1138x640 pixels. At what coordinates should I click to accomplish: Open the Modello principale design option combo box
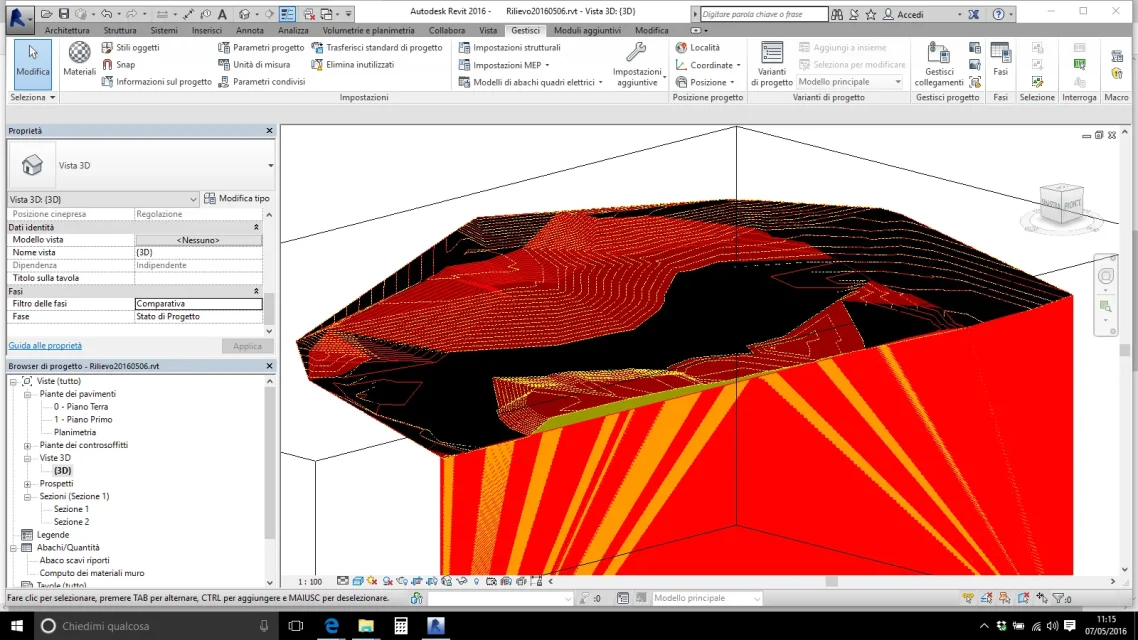[849, 82]
